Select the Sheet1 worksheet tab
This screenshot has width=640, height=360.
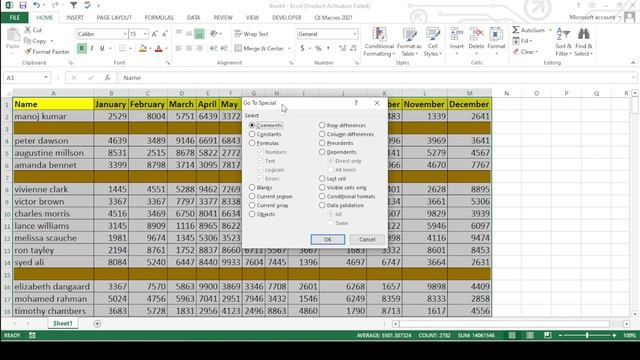pyautogui.click(x=62, y=323)
